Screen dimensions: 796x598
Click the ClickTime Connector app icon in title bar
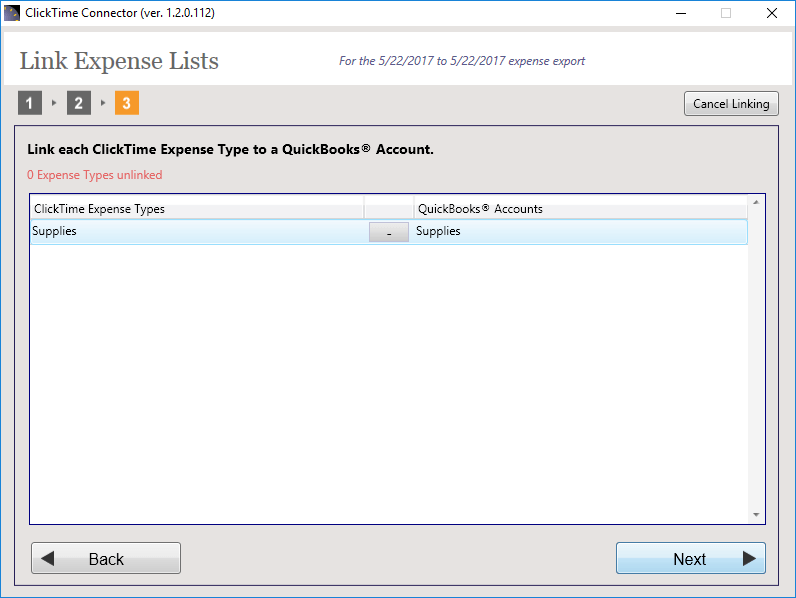12,13
